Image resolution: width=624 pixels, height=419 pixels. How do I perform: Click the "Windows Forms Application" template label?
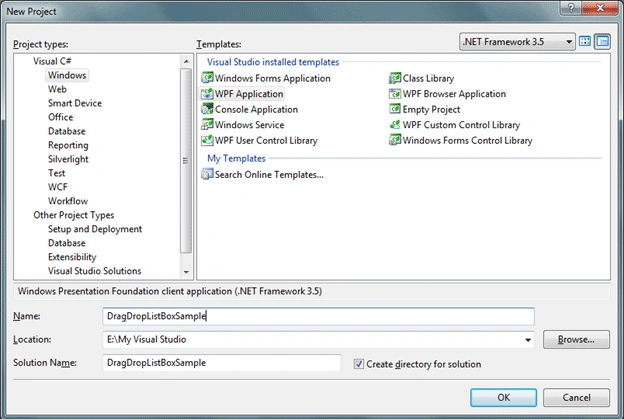[x=273, y=78]
